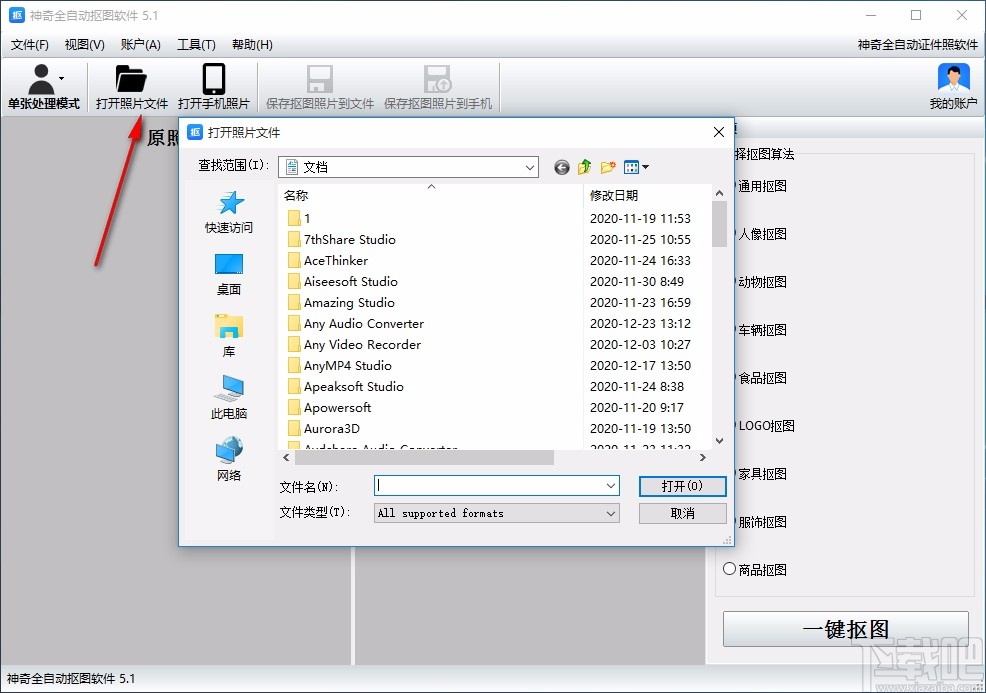The height and width of the screenshot is (693, 986).
Task: Select 通用抠图 algorithm option
Action: 762,186
